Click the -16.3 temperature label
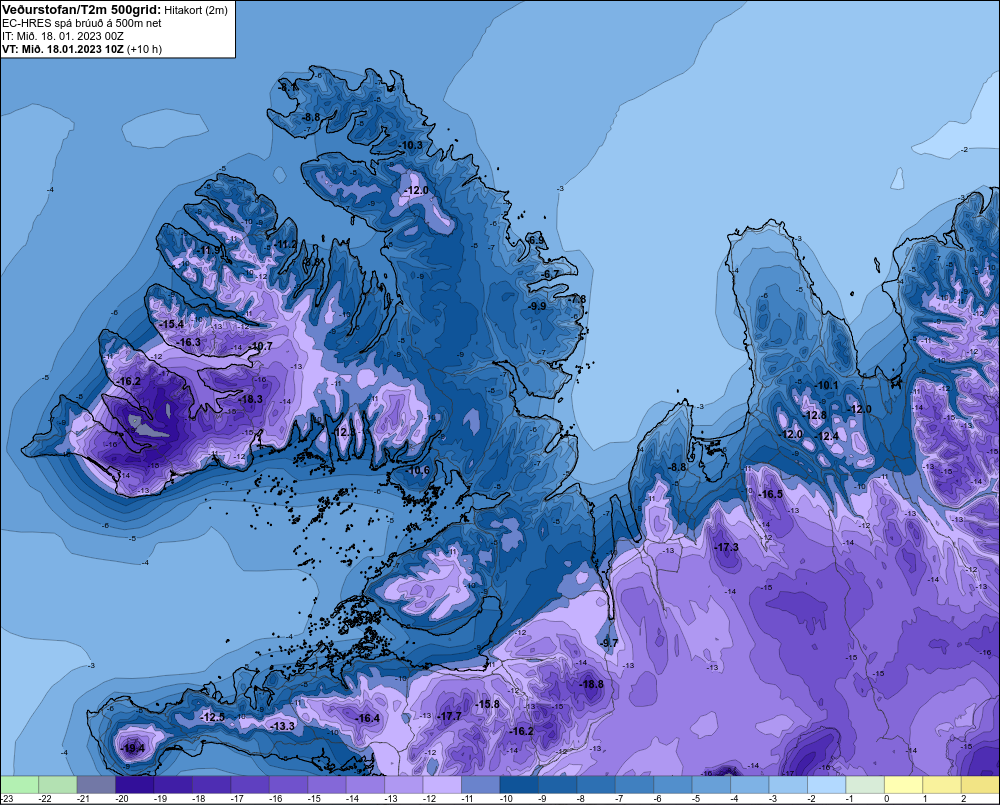The width and height of the screenshot is (1000, 805). click(x=188, y=343)
